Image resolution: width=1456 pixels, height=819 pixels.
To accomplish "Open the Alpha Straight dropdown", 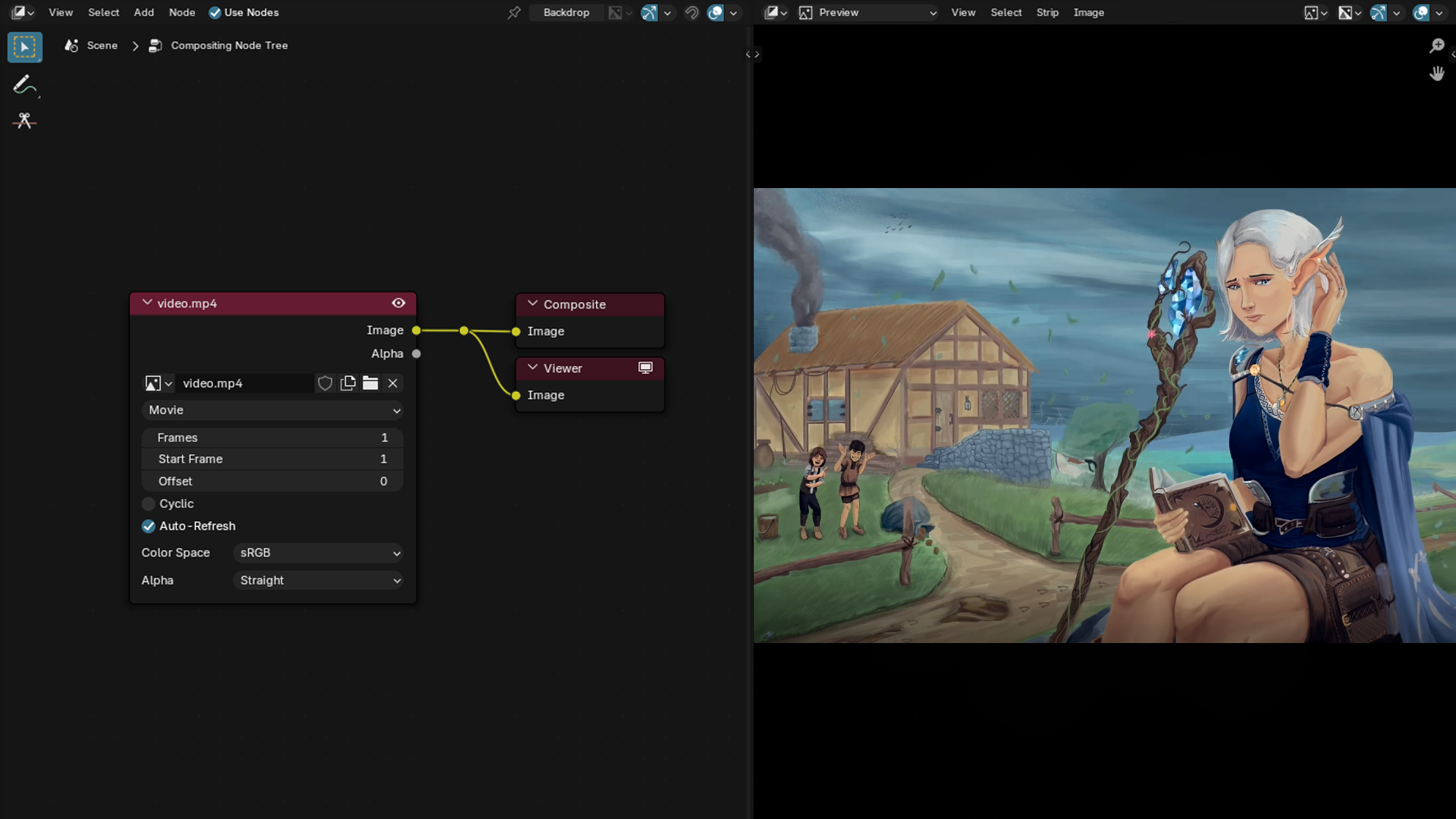I will point(318,580).
